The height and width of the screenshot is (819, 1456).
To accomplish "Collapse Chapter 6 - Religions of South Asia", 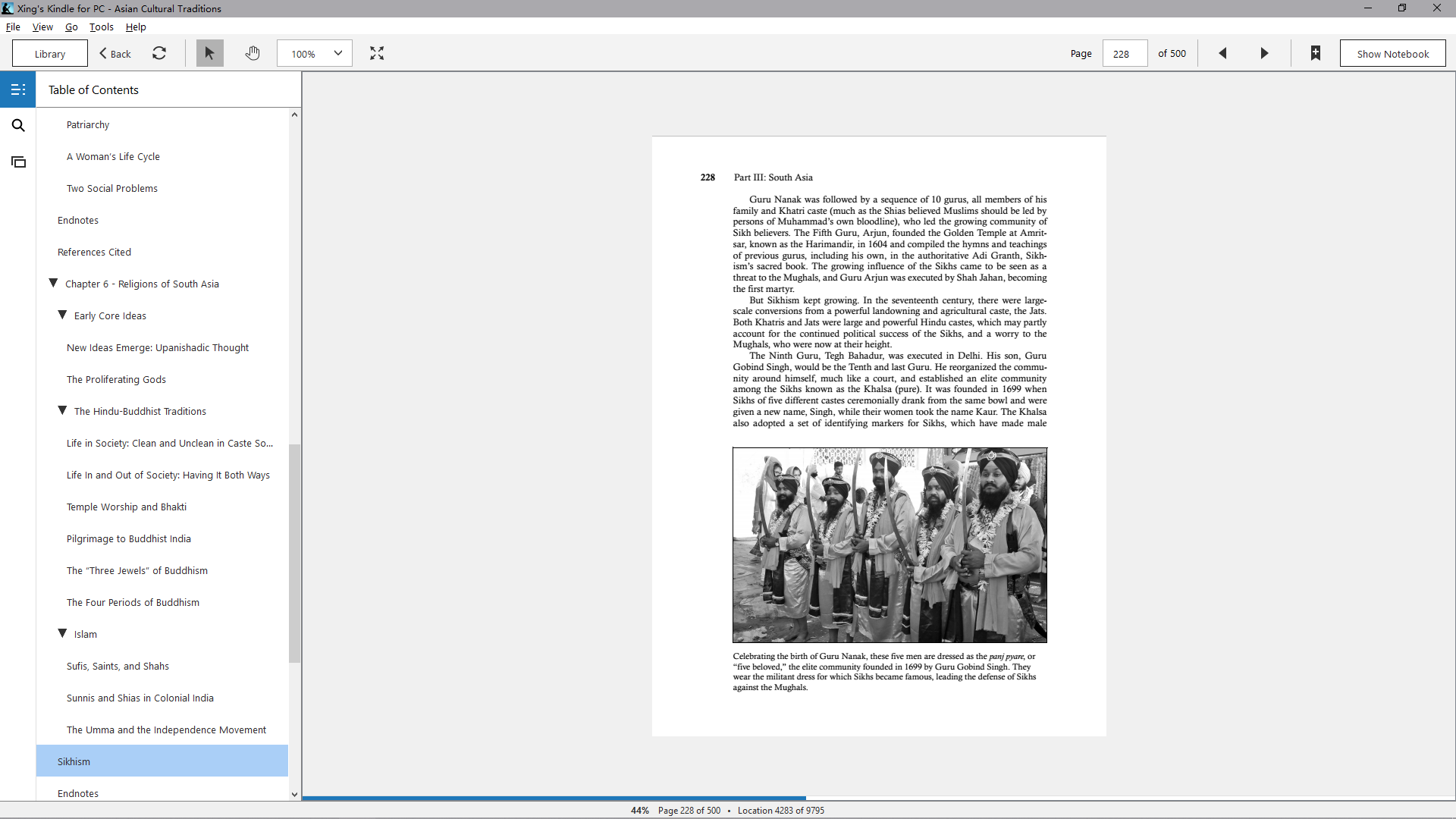I will [53, 283].
